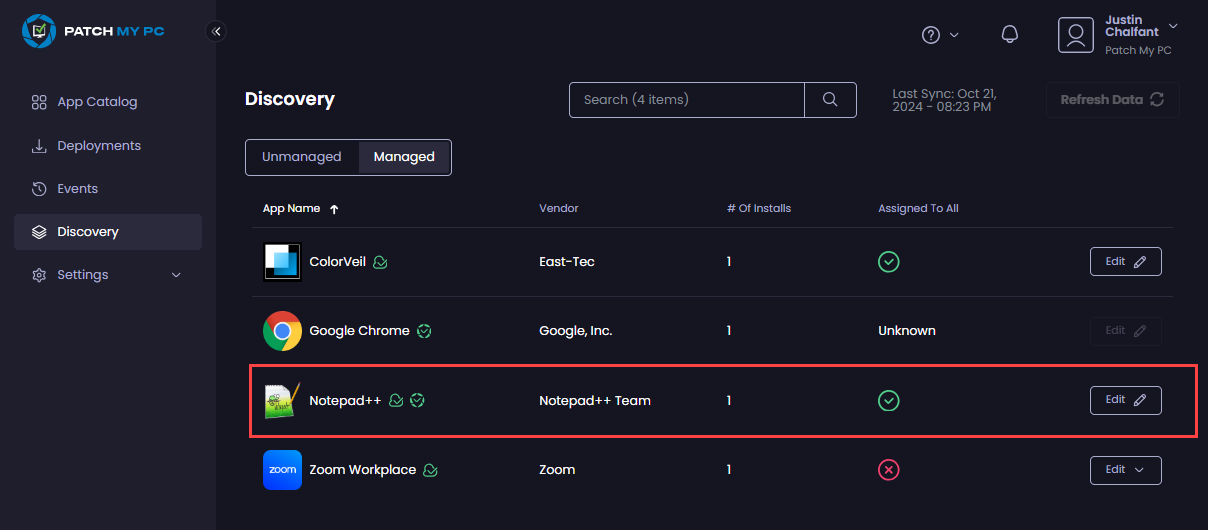Click the user profile avatar icon
1208x530 pixels.
tap(1075, 35)
